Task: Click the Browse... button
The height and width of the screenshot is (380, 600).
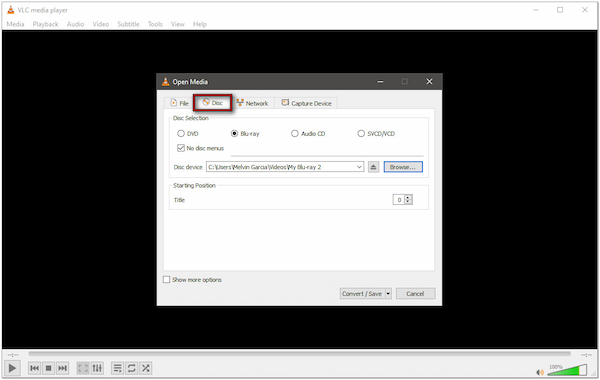Action: [403, 167]
